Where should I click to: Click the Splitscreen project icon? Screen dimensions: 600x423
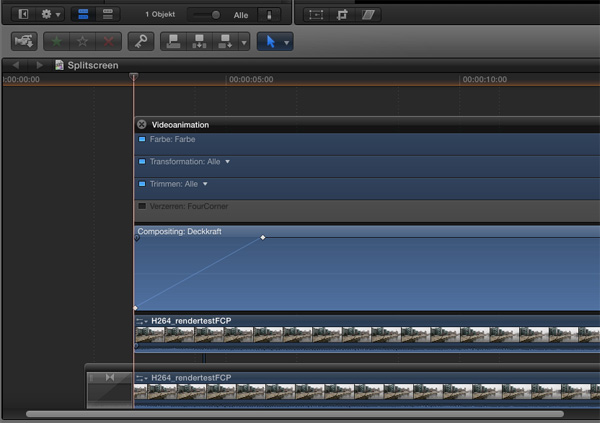coord(59,65)
